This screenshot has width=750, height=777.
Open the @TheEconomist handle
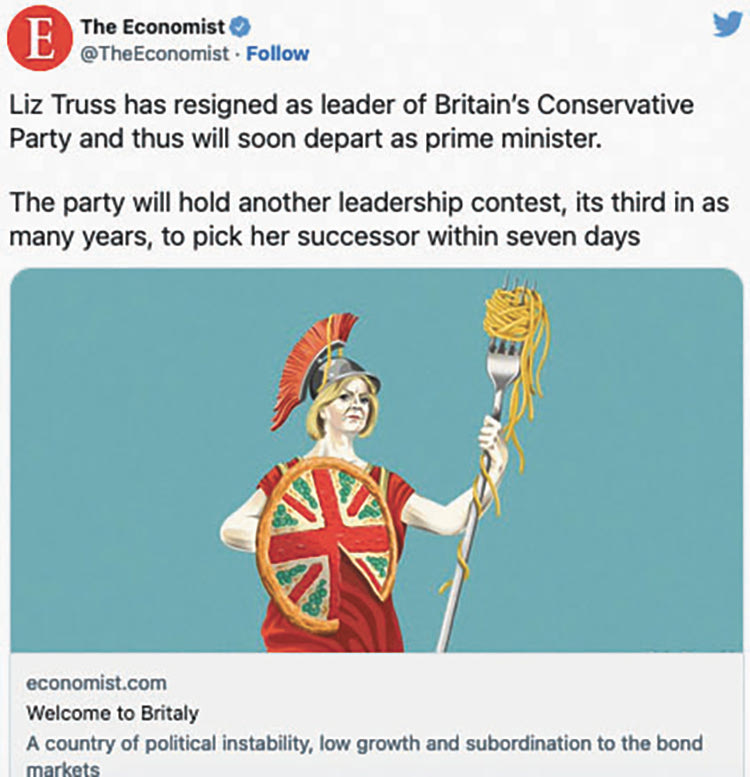coord(155,53)
